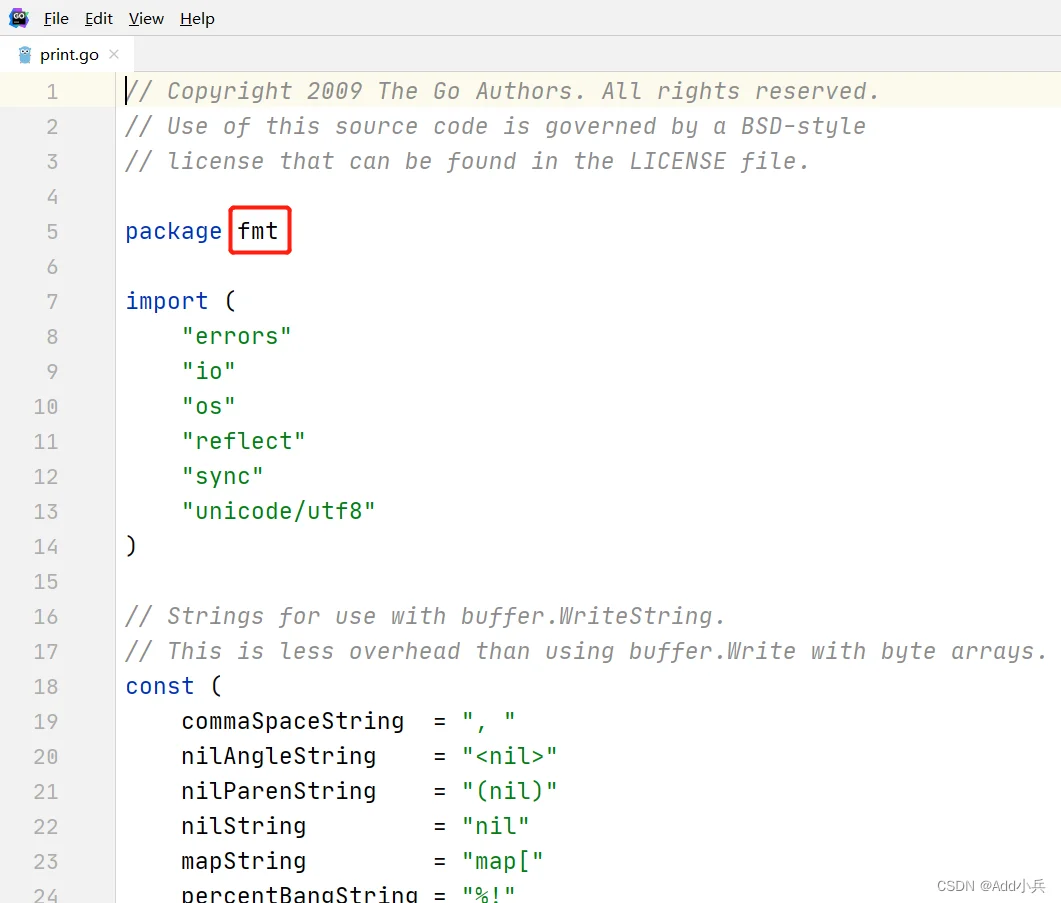
Task: Click the 'const' keyword on line 18
Action: [x=160, y=686]
